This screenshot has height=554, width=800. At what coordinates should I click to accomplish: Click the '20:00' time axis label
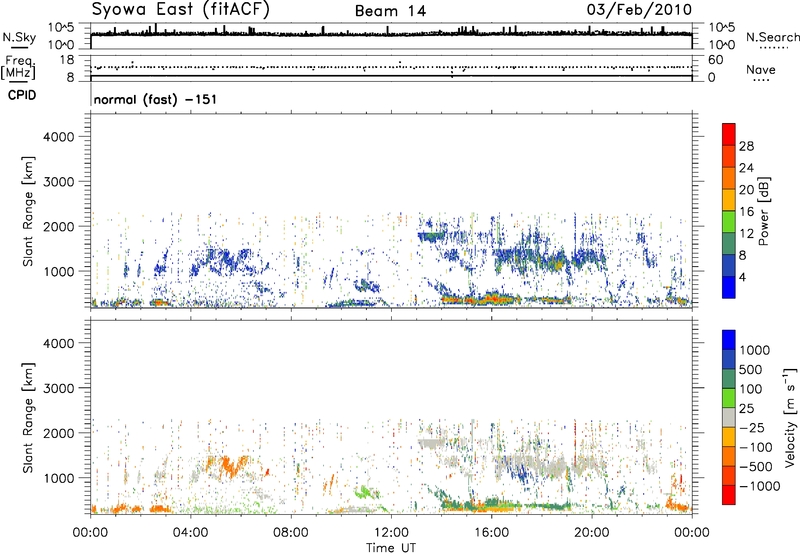[x=591, y=532]
